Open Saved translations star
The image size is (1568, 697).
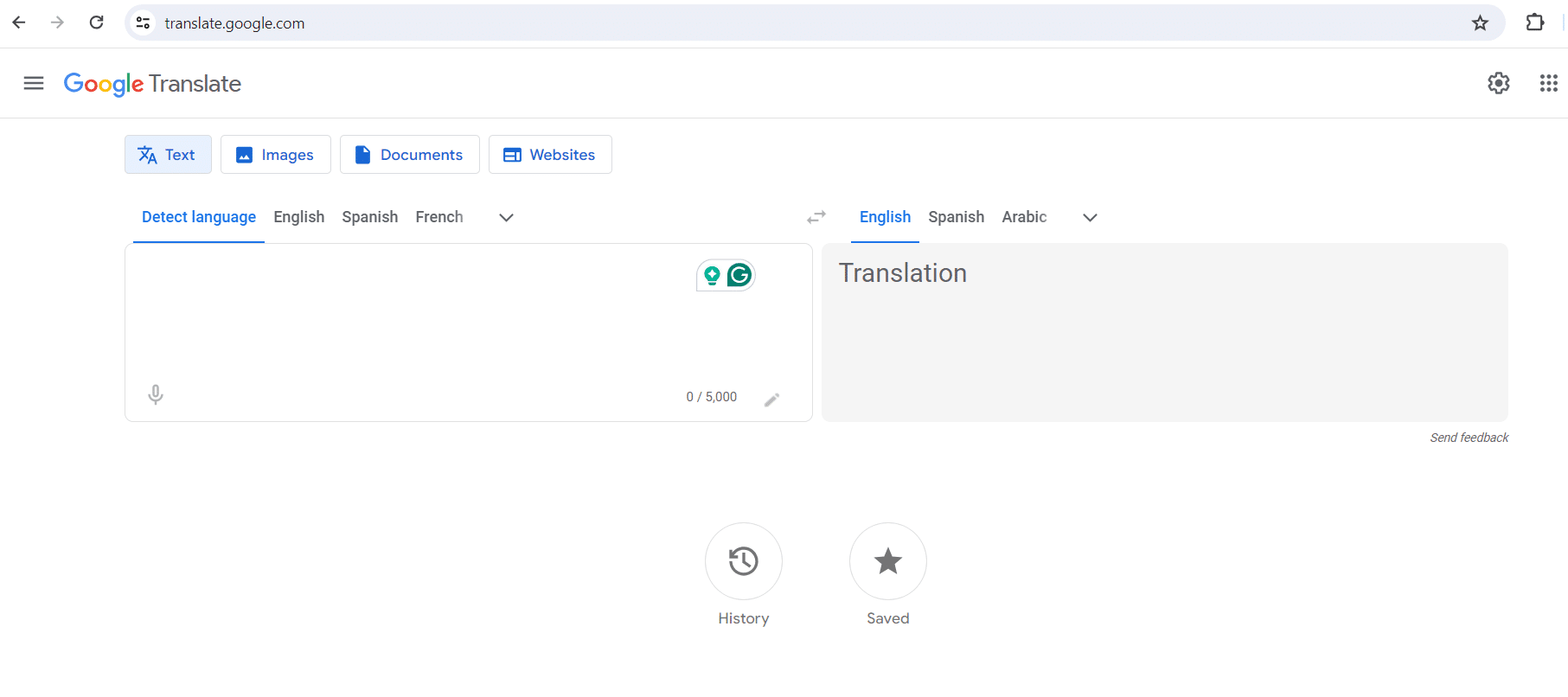(x=888, y=561)
